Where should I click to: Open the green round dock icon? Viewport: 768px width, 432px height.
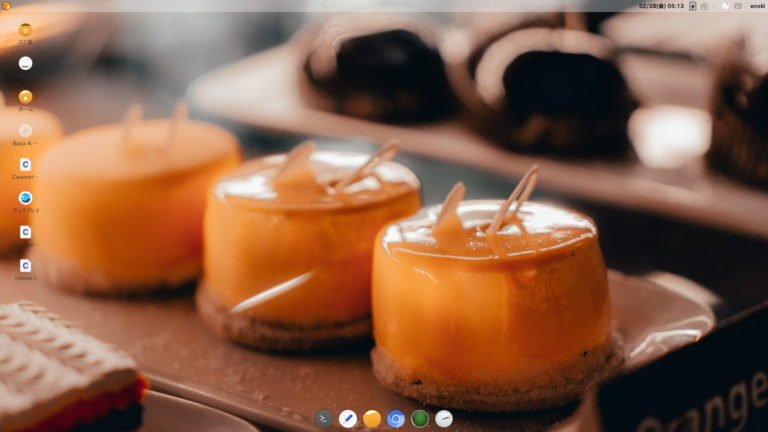[x=420, y=419]
